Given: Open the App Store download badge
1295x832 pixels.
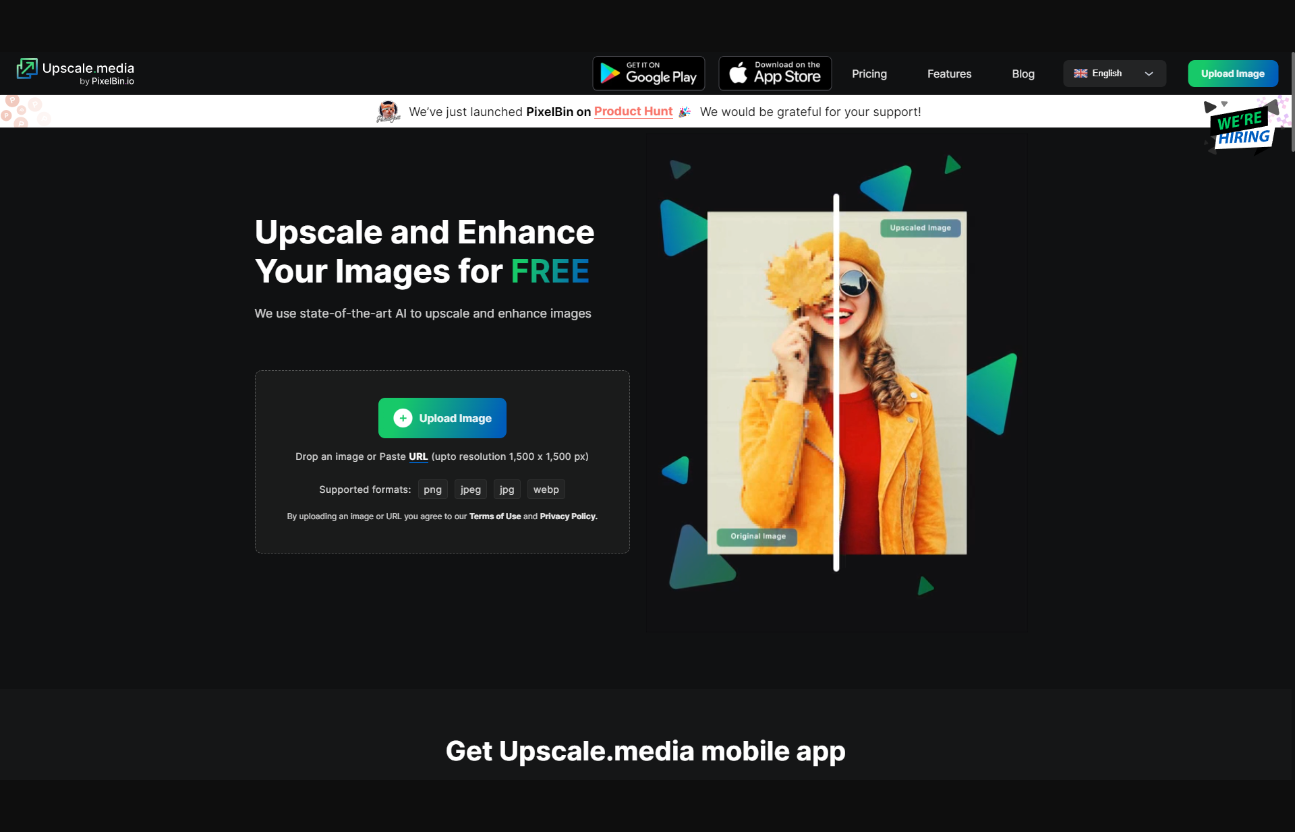Looking at the screenshot, I should [775, 74].
